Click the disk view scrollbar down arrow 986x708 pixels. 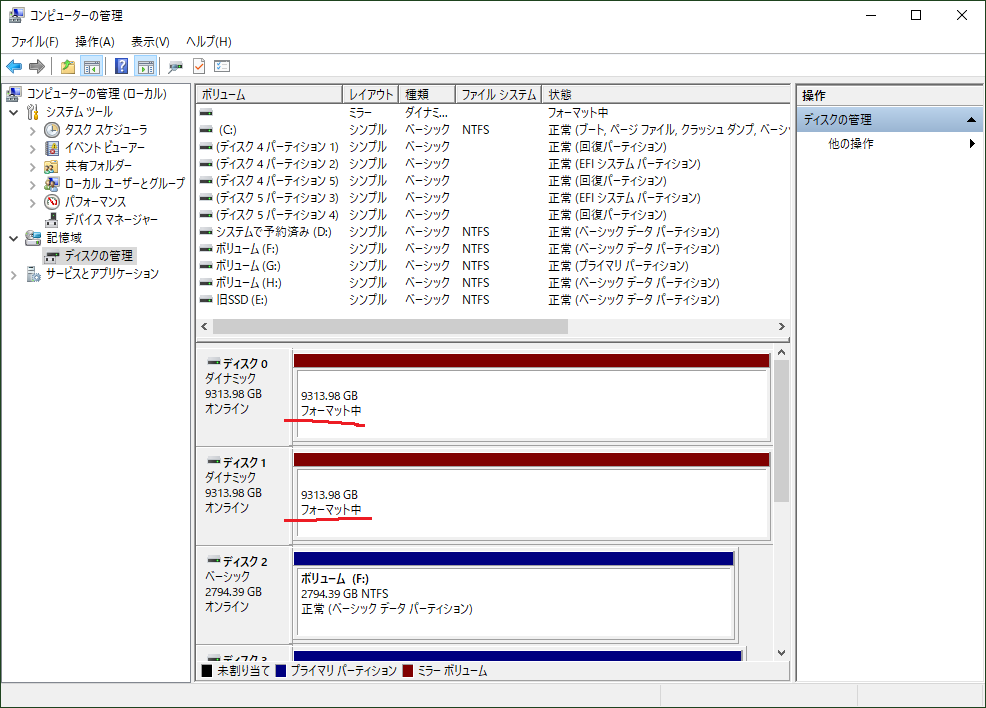coord(782,653)
